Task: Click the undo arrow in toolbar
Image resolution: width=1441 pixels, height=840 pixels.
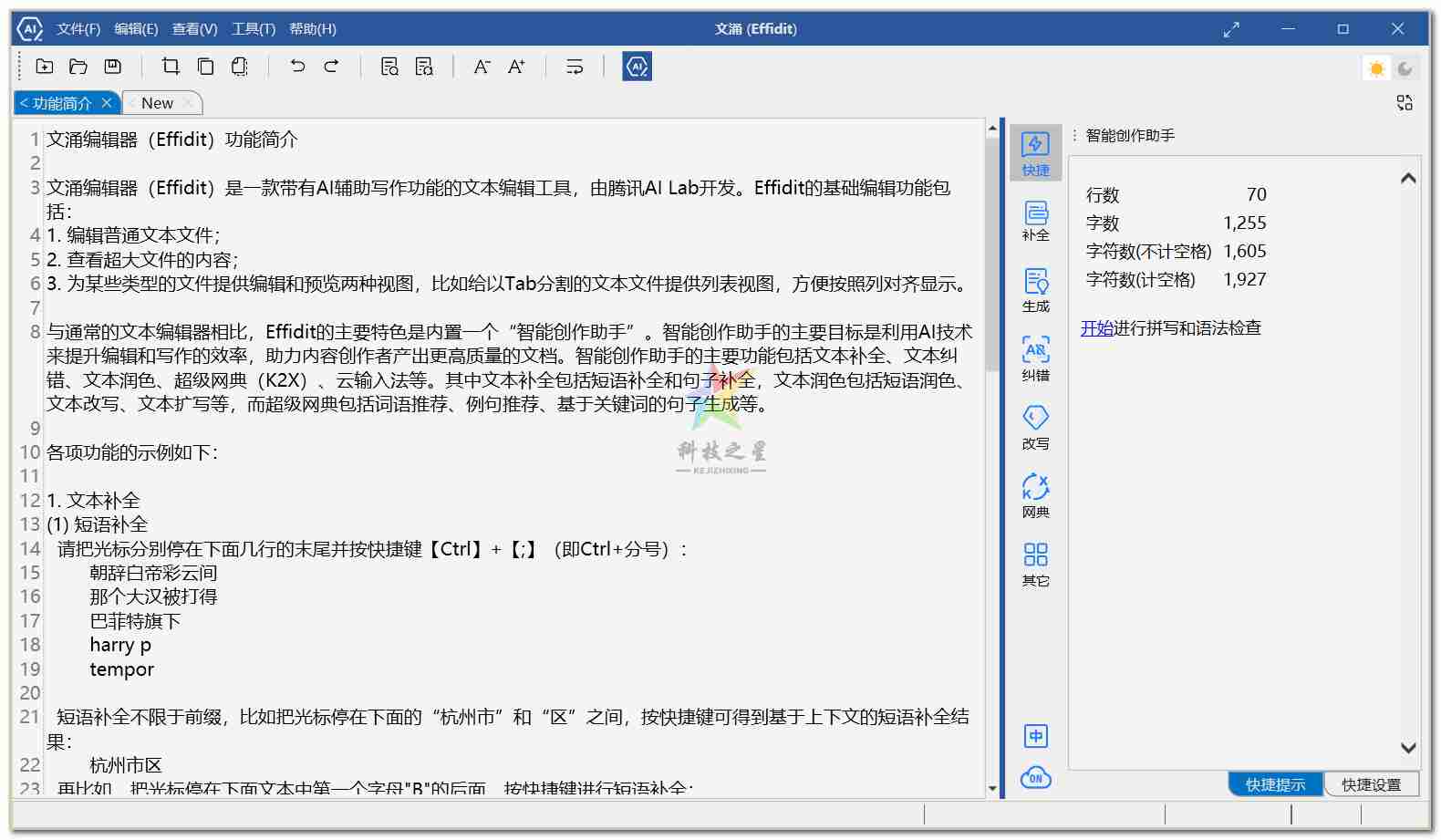Action: click(297, 67)
